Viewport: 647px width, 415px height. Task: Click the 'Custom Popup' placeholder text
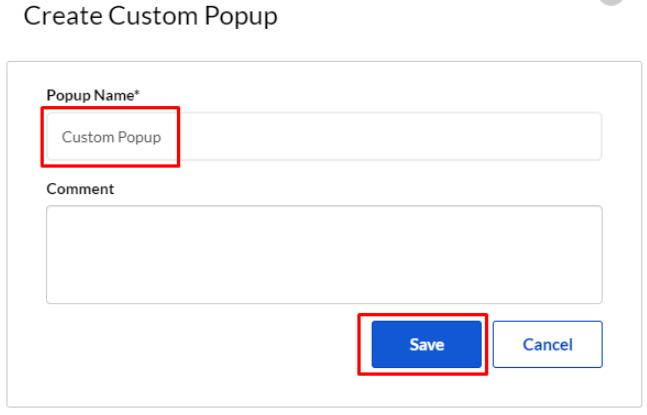coord(111,137)
